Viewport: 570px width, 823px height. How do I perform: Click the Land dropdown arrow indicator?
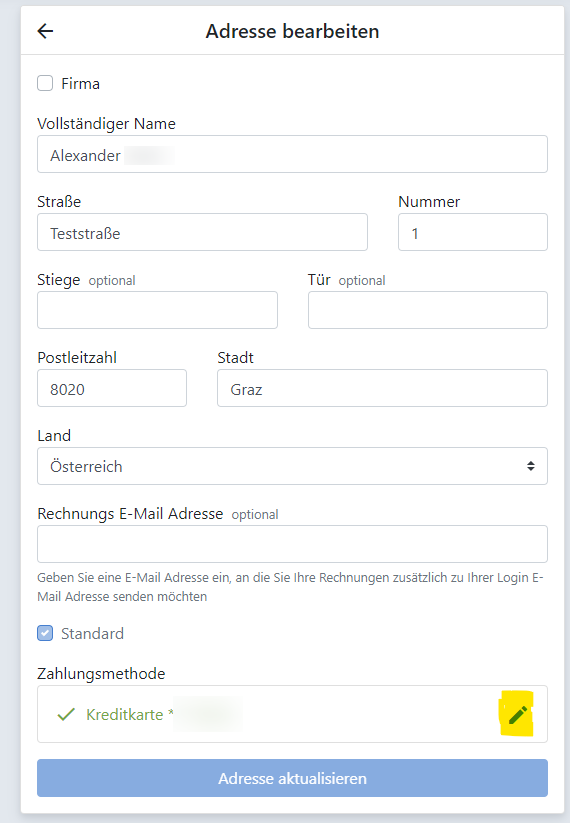coord(531,466)
